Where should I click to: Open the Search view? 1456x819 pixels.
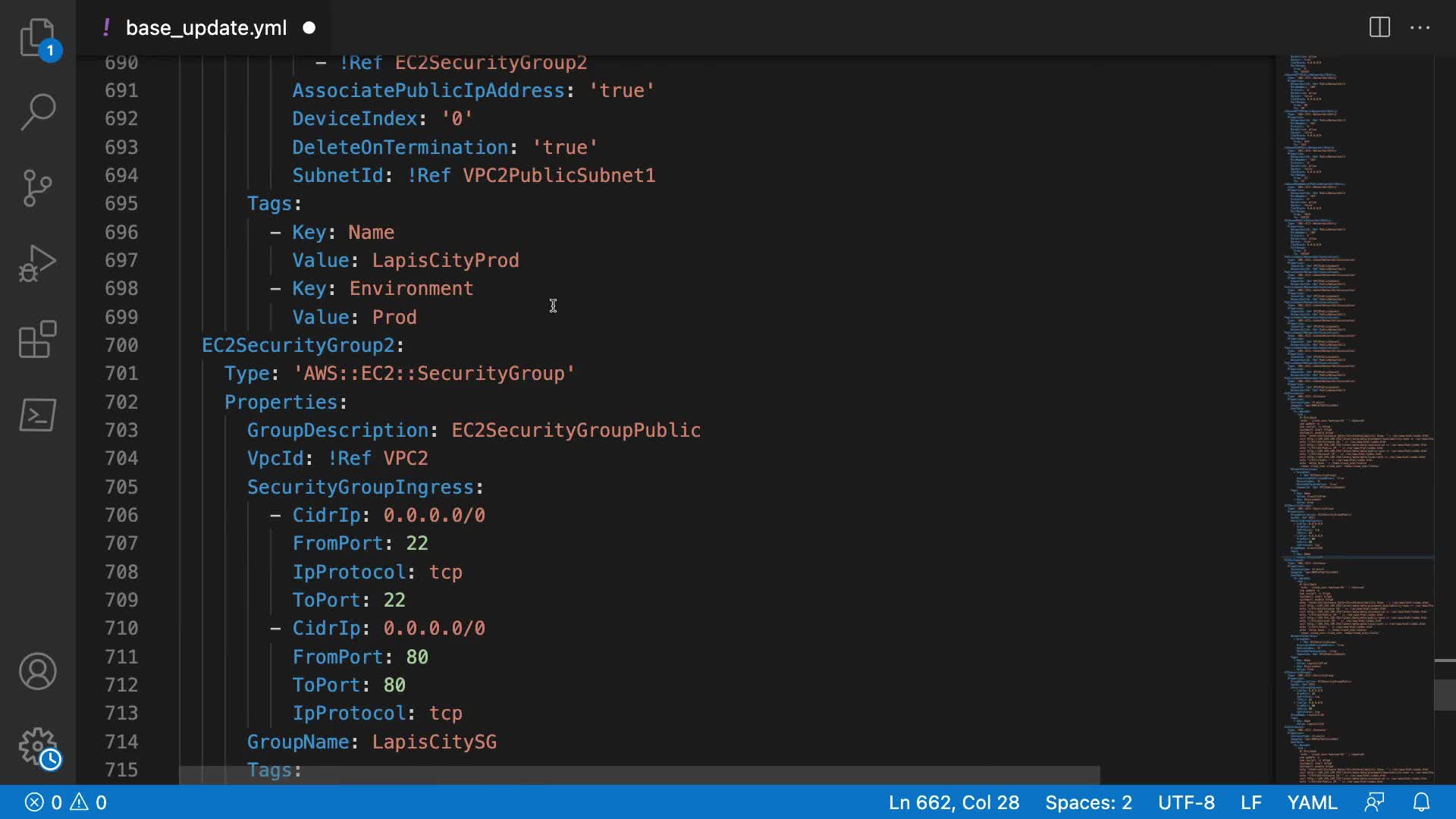(x=37, y=111)
